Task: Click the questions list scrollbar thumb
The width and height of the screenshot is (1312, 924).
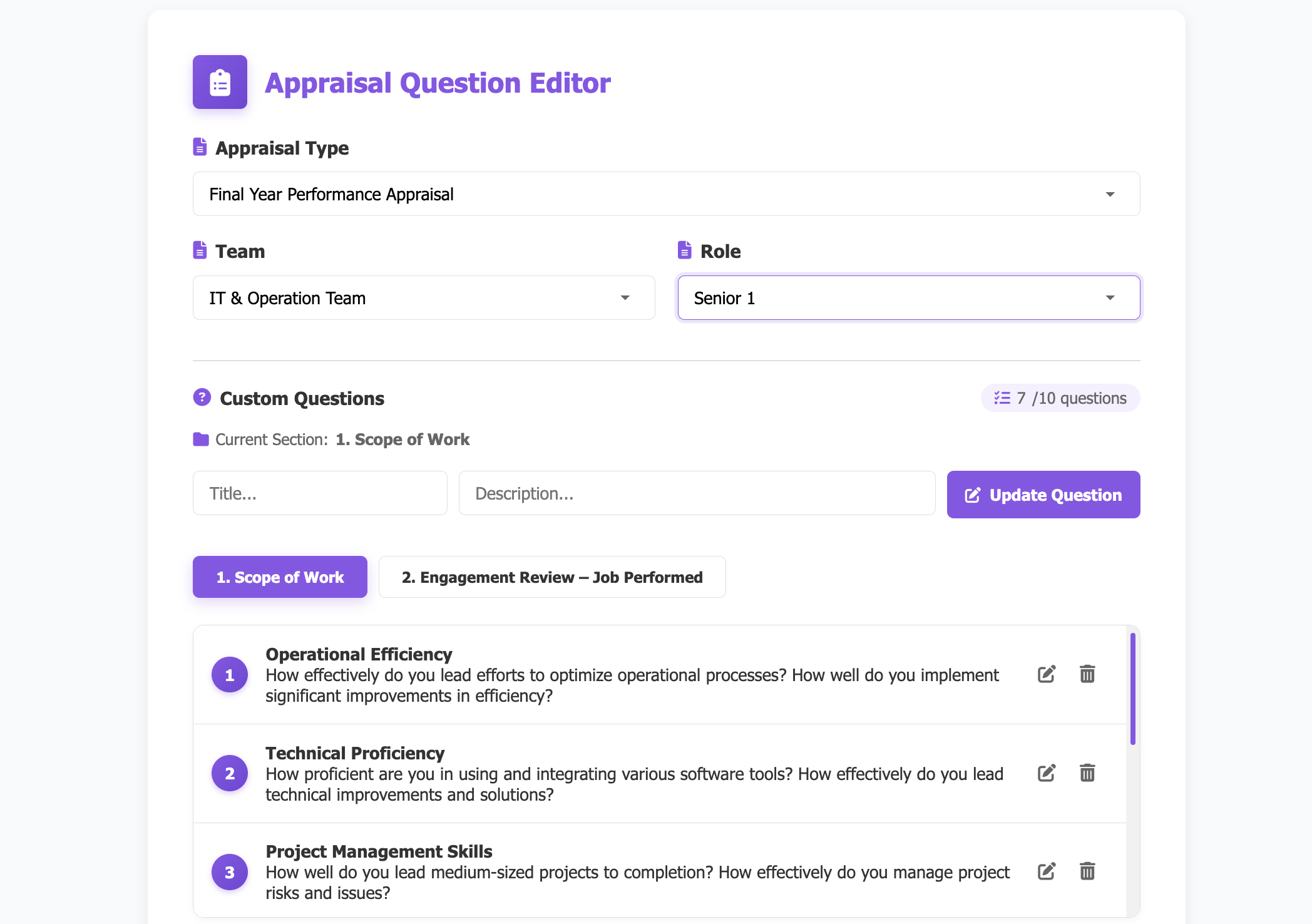Action: 1132,689
